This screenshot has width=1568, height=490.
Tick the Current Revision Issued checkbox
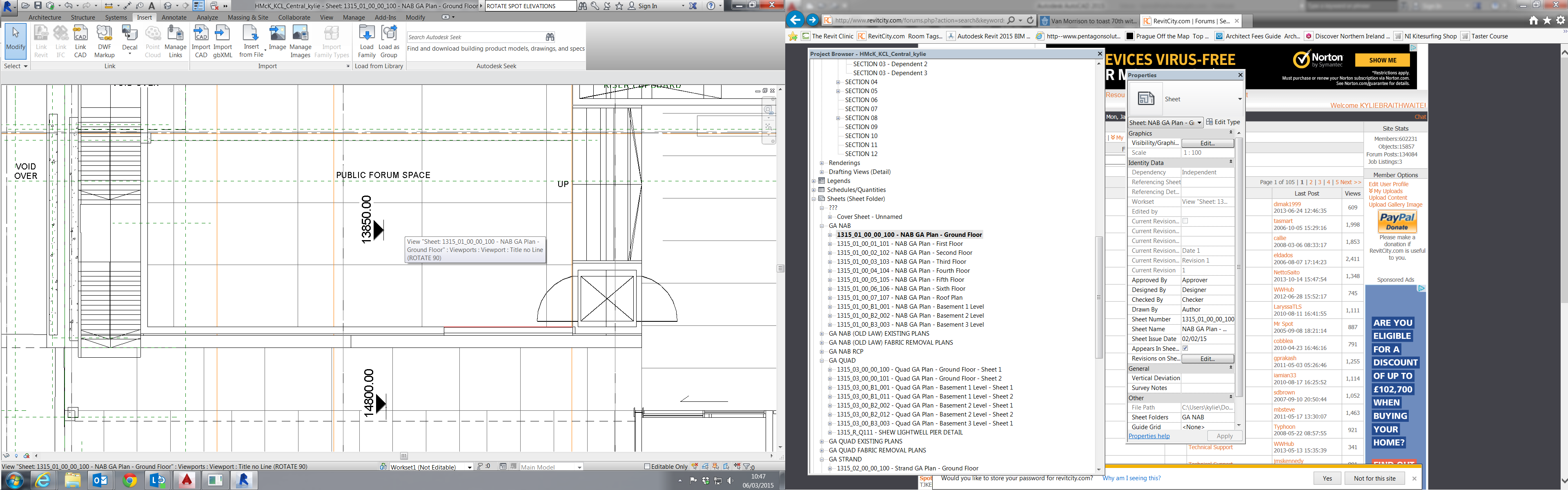click(x=1185, y=221)
